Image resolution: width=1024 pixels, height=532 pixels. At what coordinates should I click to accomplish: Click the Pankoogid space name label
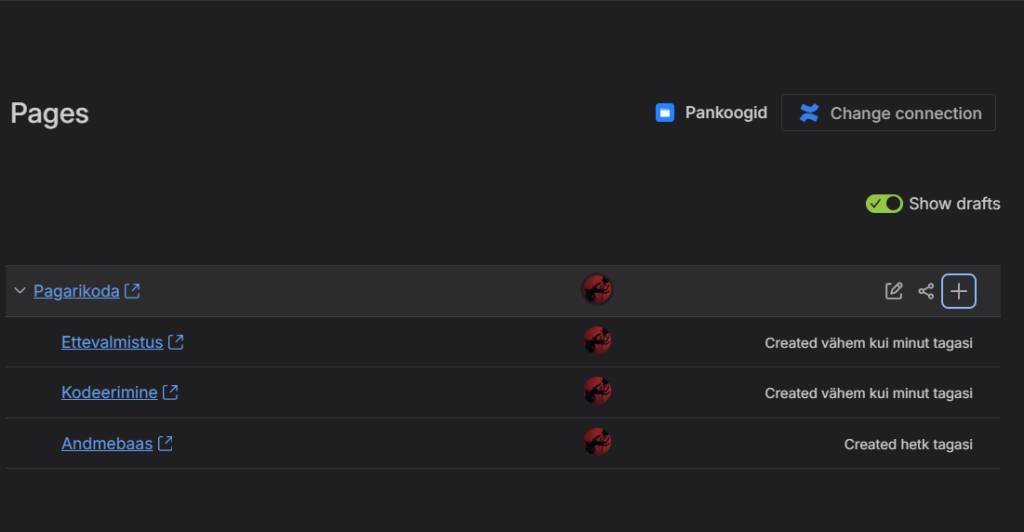pos(726,113)
